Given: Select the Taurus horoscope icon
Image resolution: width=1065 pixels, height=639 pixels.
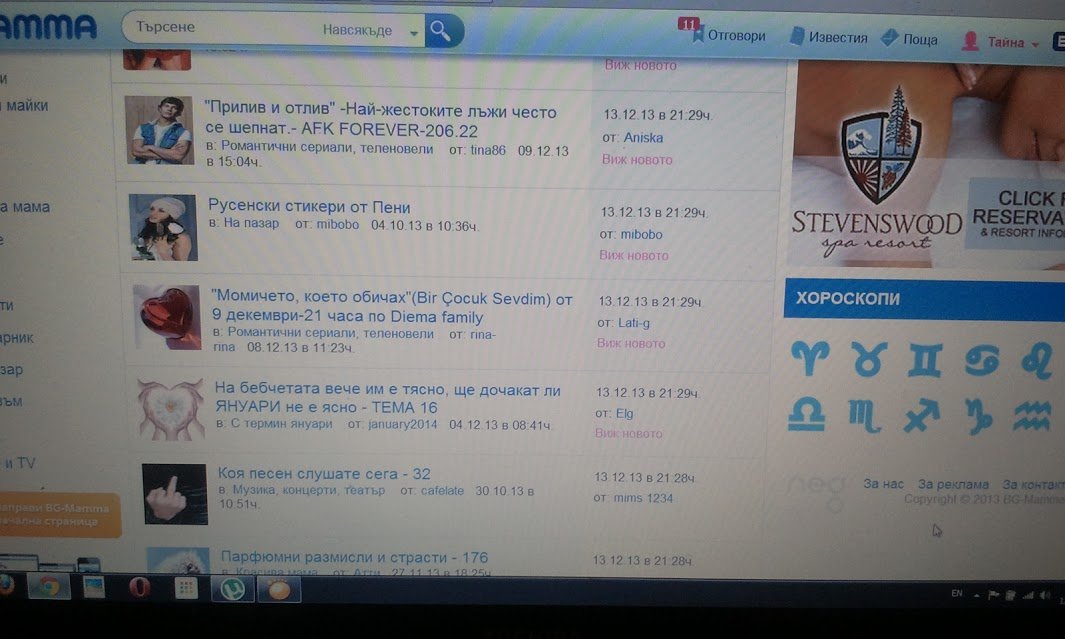Looking at the screenshot, I should coord(869,359).
